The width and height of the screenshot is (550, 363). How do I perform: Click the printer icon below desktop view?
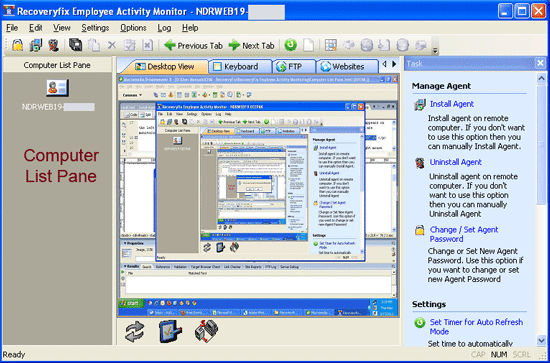click(207, 331)
